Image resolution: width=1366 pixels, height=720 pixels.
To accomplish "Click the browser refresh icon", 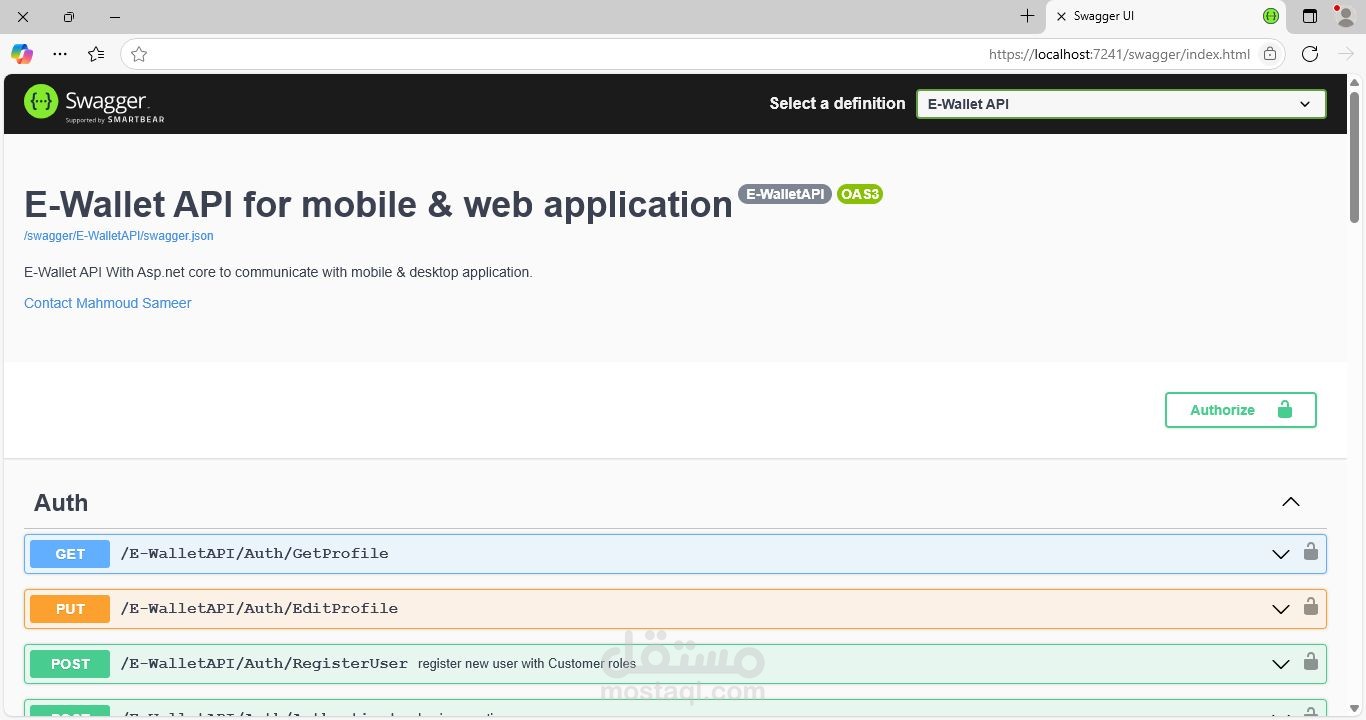I will click(1310, 54).
